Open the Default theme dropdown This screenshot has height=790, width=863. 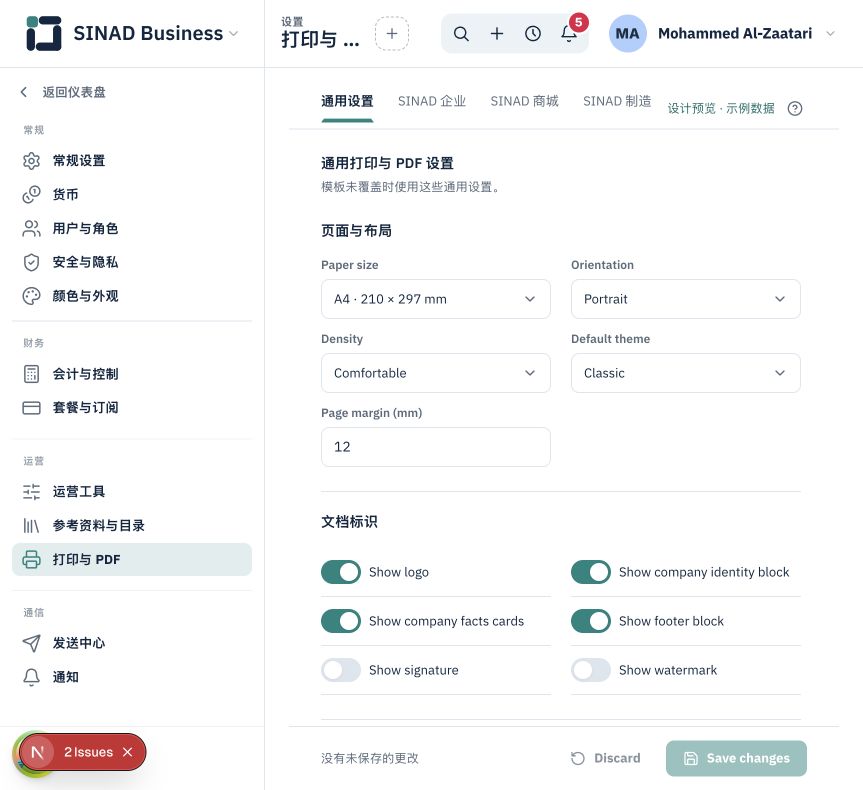click(685, 373)
